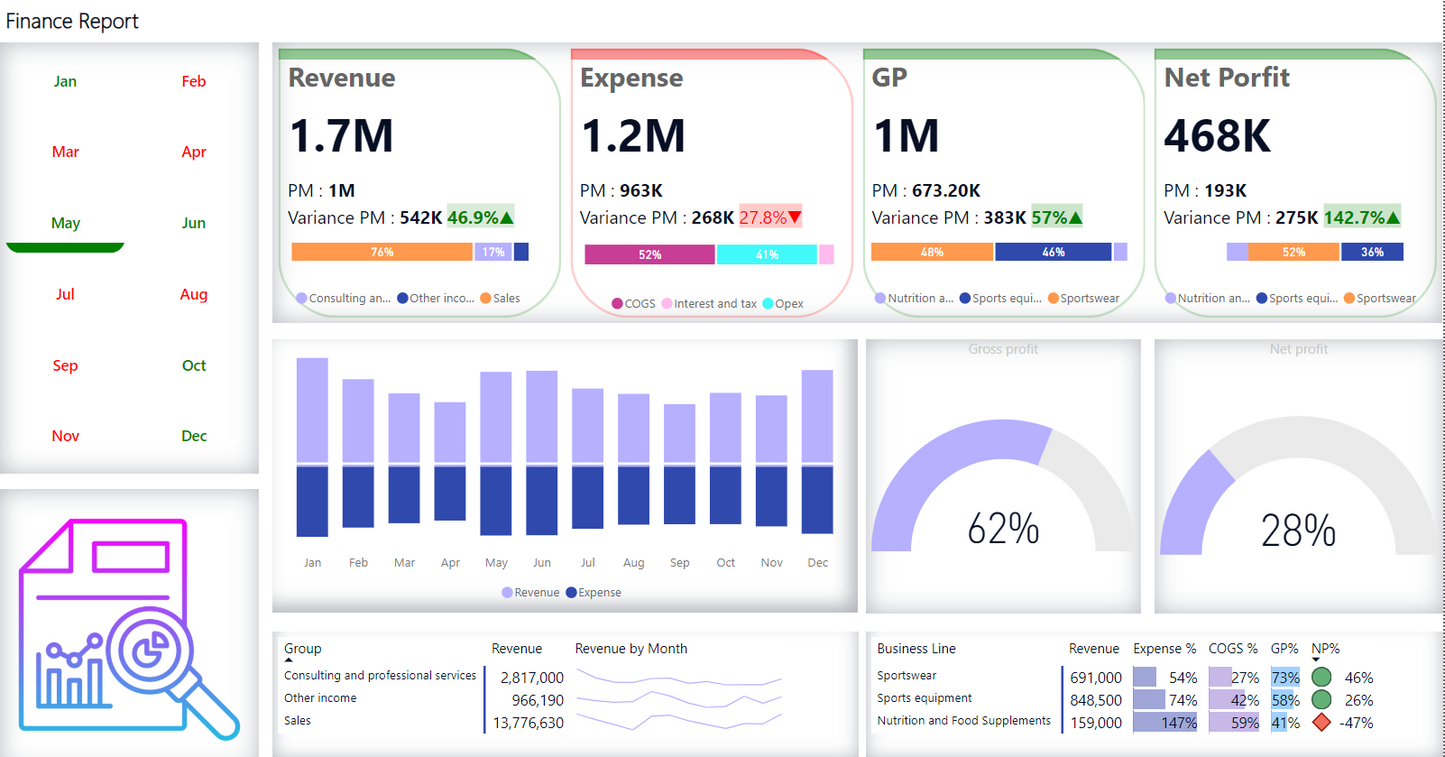
Task: Select May in the month slicer
Action: (x=65, y=223)
